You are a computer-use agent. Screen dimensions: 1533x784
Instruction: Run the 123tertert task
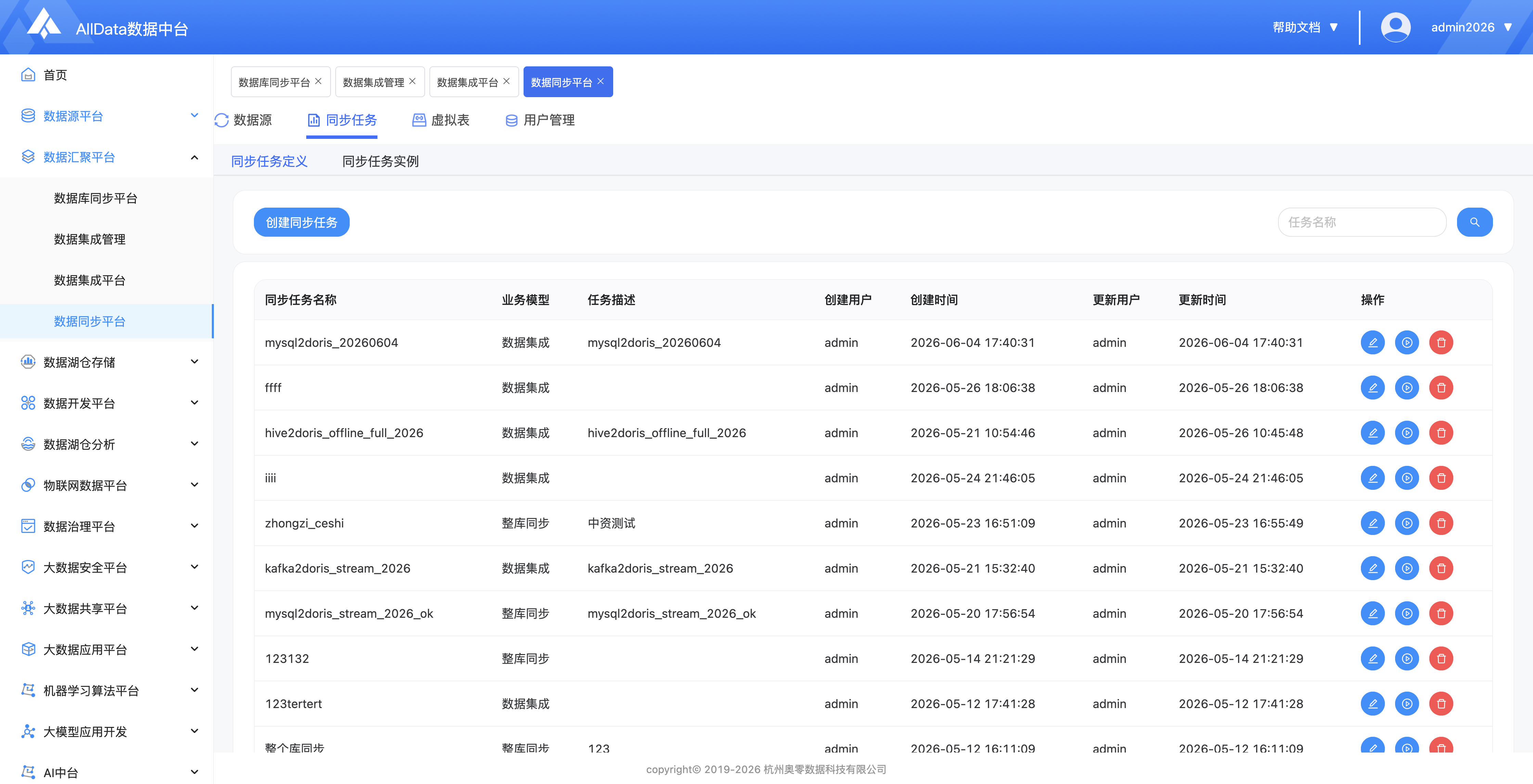coord(1407,704)
